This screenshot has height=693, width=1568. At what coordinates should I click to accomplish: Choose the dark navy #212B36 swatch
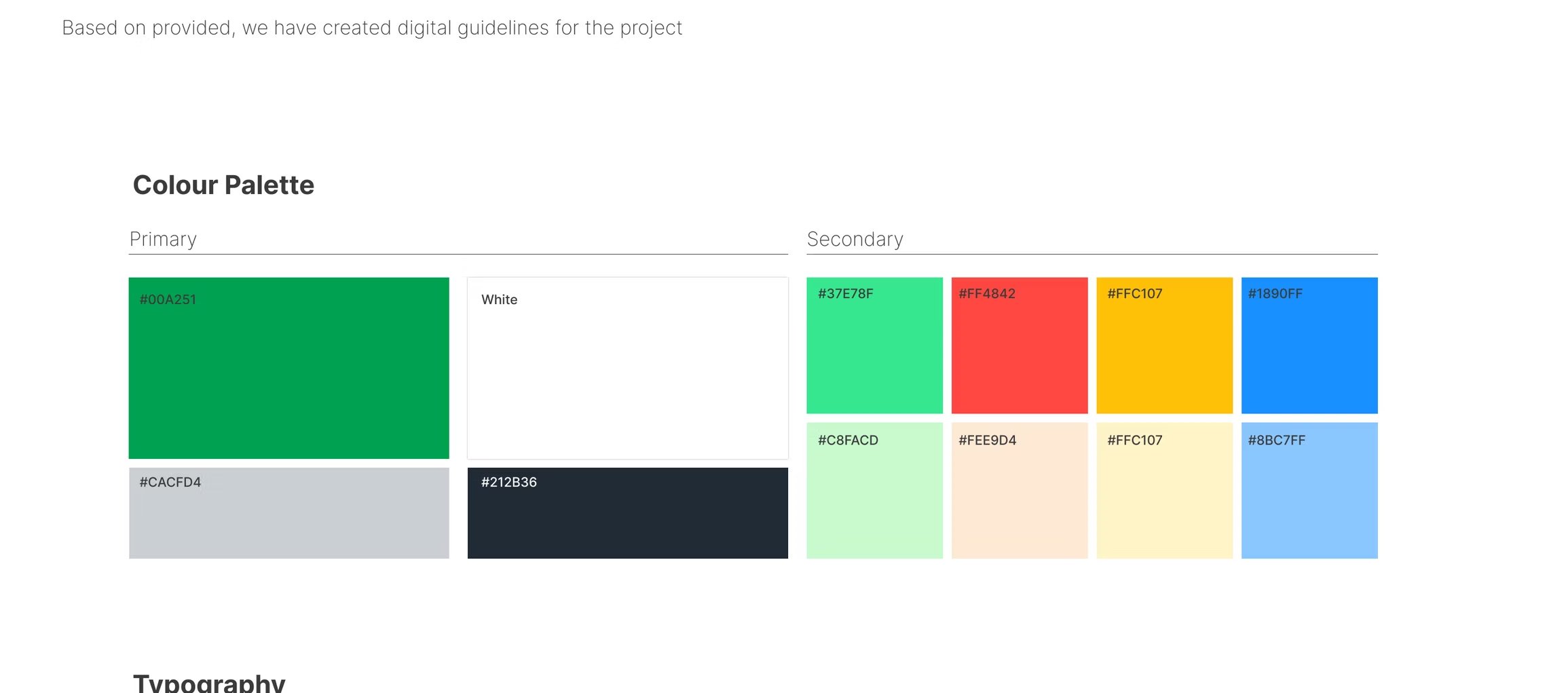pyautogui.click(x=628, y=513)
